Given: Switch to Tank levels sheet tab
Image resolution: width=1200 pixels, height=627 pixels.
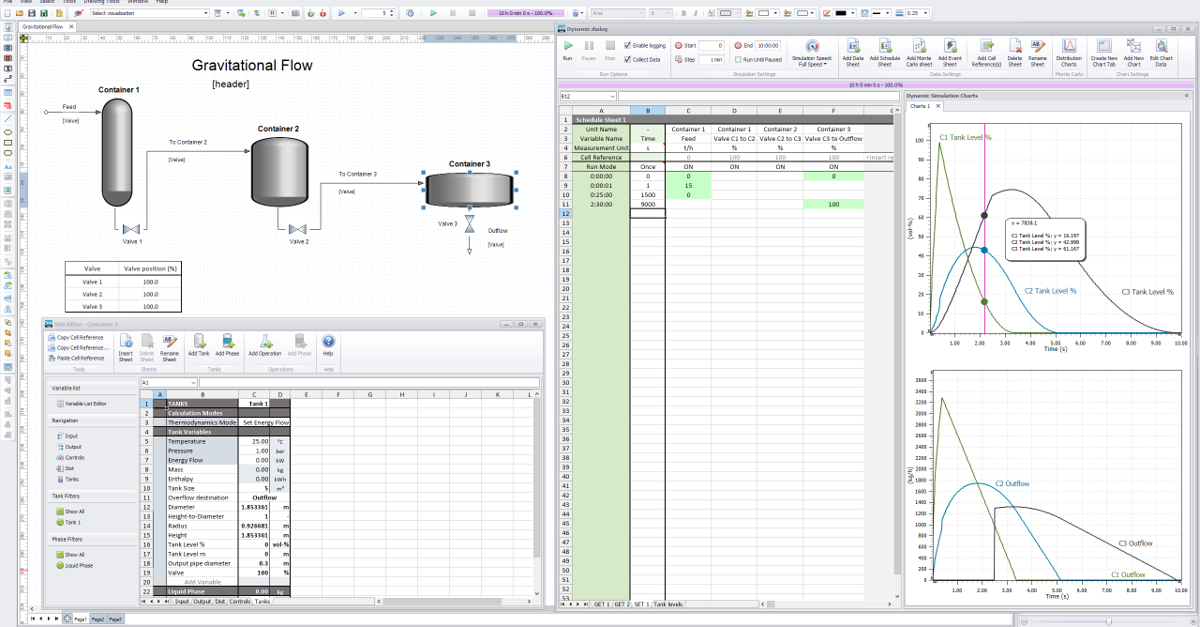Looking at the screenshot, I should point(669,605).
